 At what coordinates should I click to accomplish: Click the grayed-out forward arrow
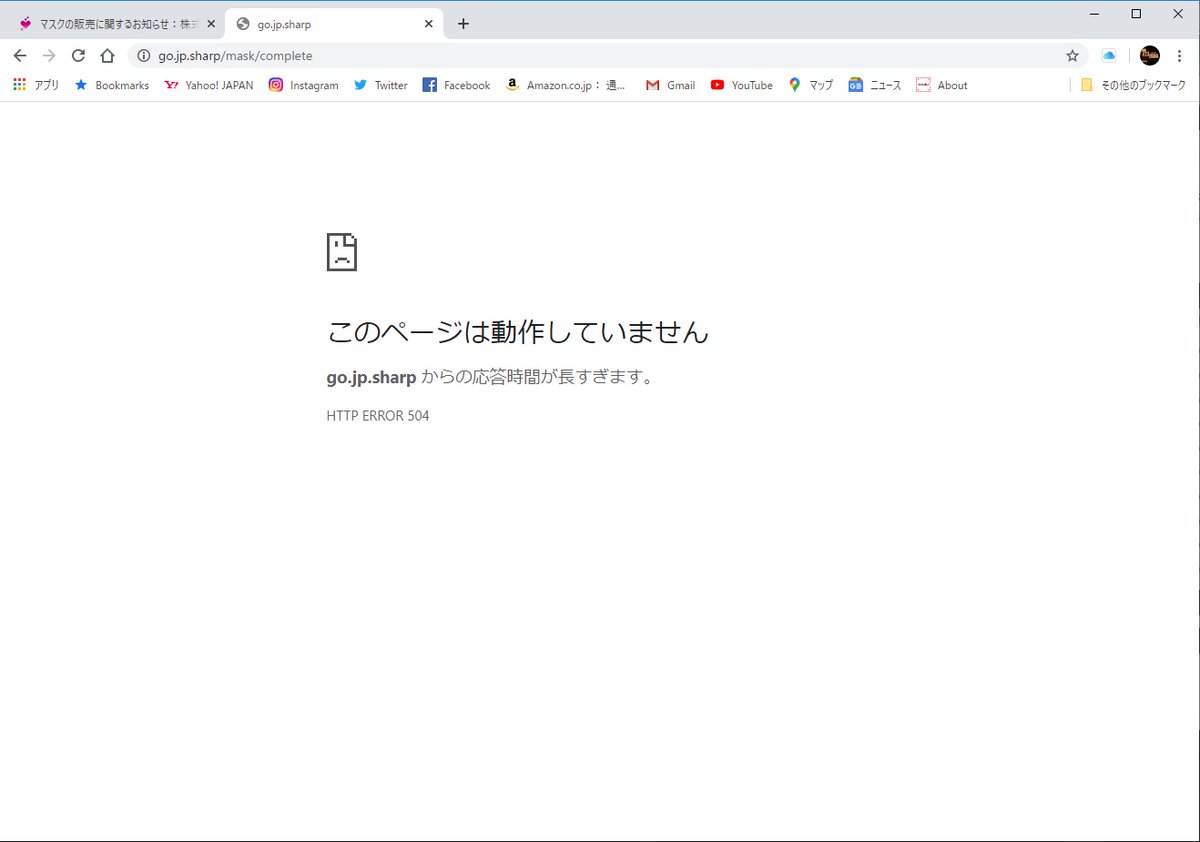tap(49, 56)
